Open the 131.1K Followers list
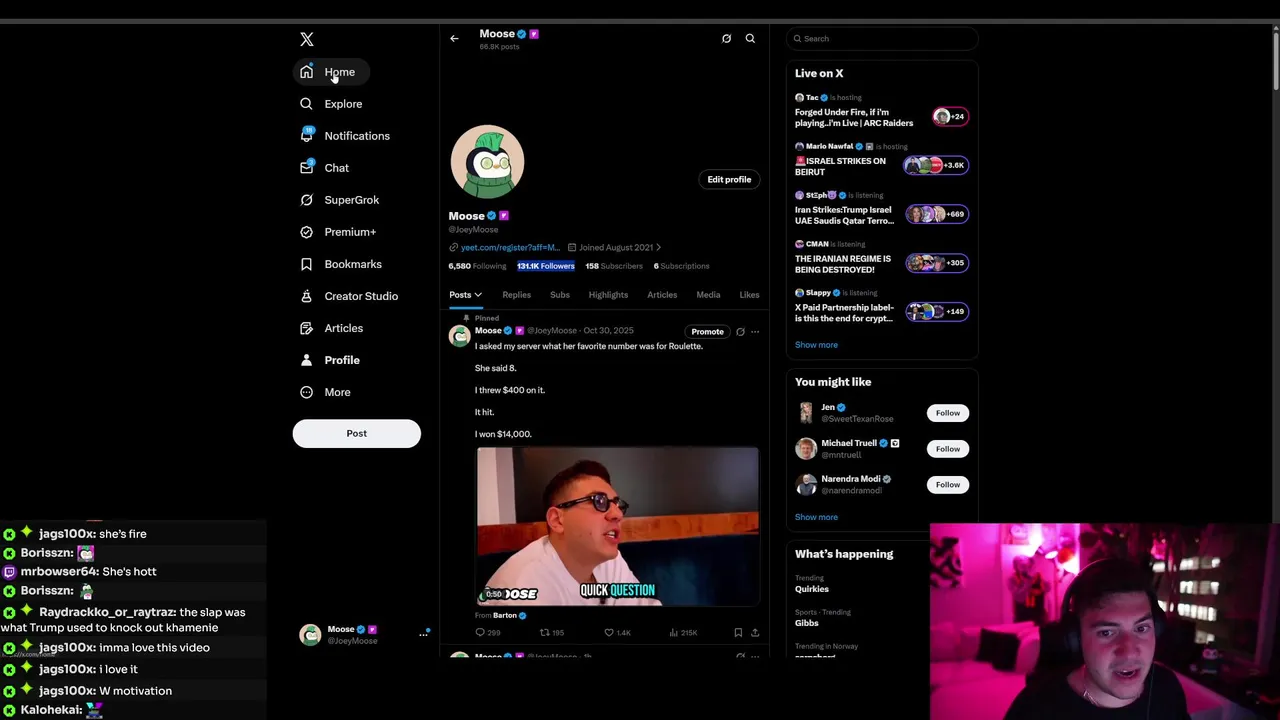Viewport: 1280px width, 720px height. click(546, 266)
